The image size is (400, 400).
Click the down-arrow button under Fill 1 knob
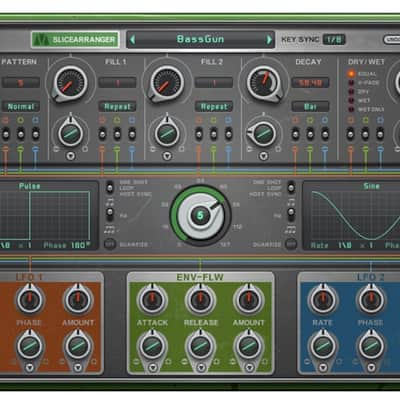71,156
